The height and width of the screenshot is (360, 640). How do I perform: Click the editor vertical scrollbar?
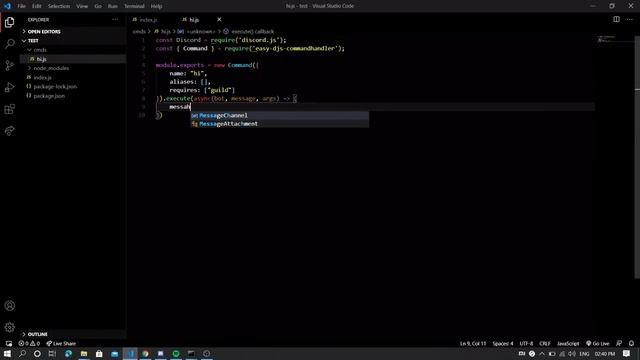click(637, 157)
